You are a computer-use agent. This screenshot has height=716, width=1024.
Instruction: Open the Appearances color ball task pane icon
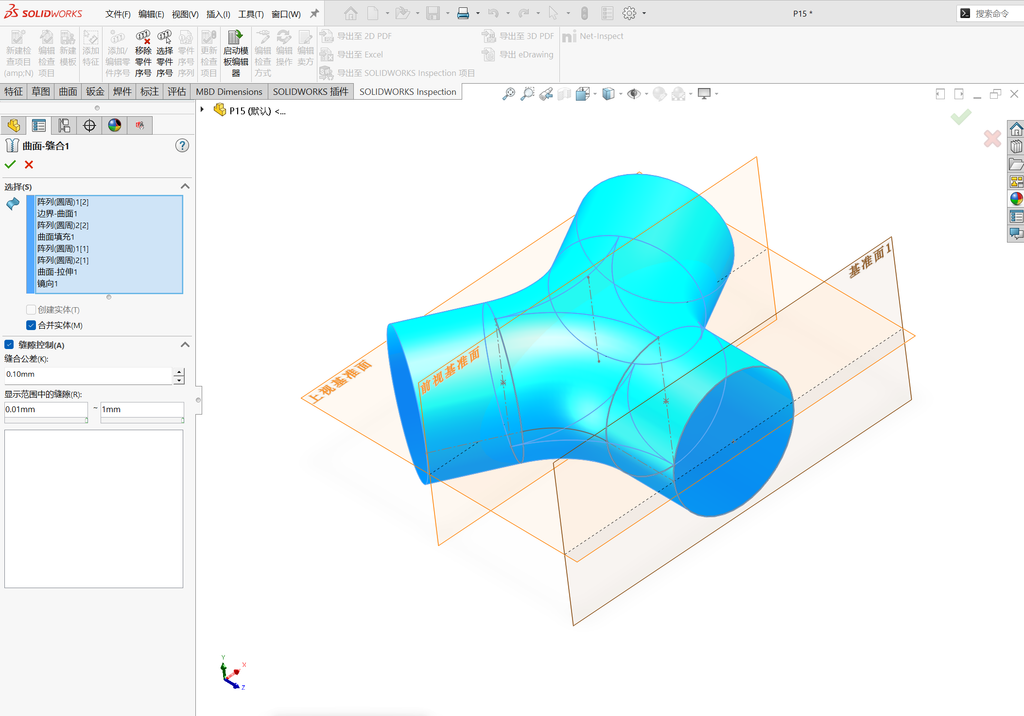(x=1016, y=199)
